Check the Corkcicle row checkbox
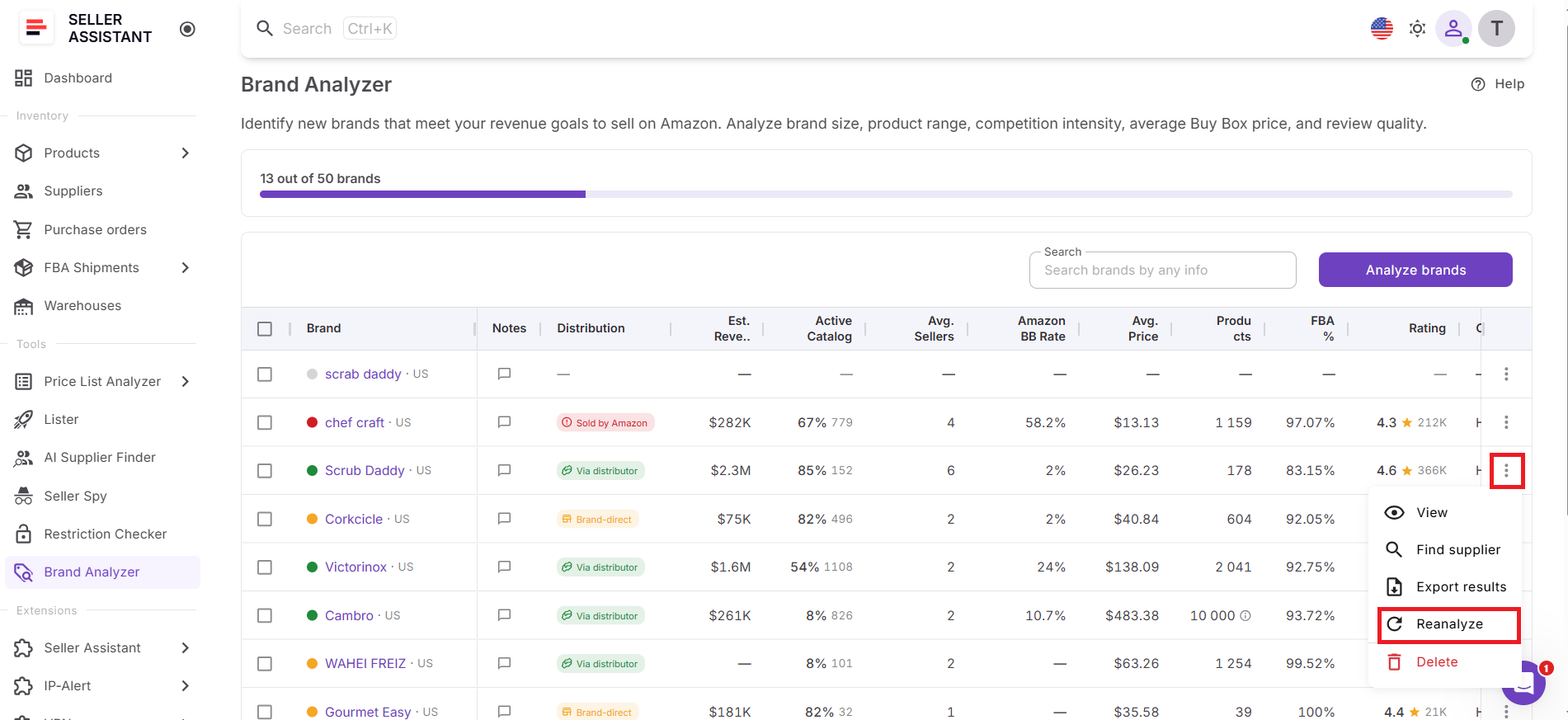The image size is (1568, 720). tap(265, 519)
